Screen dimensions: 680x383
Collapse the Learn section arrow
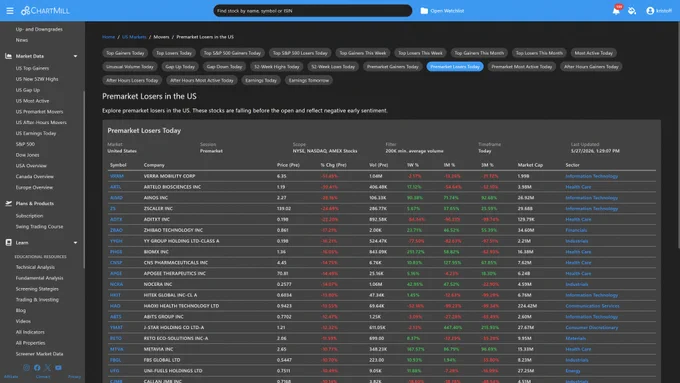(x=75, y=242)
